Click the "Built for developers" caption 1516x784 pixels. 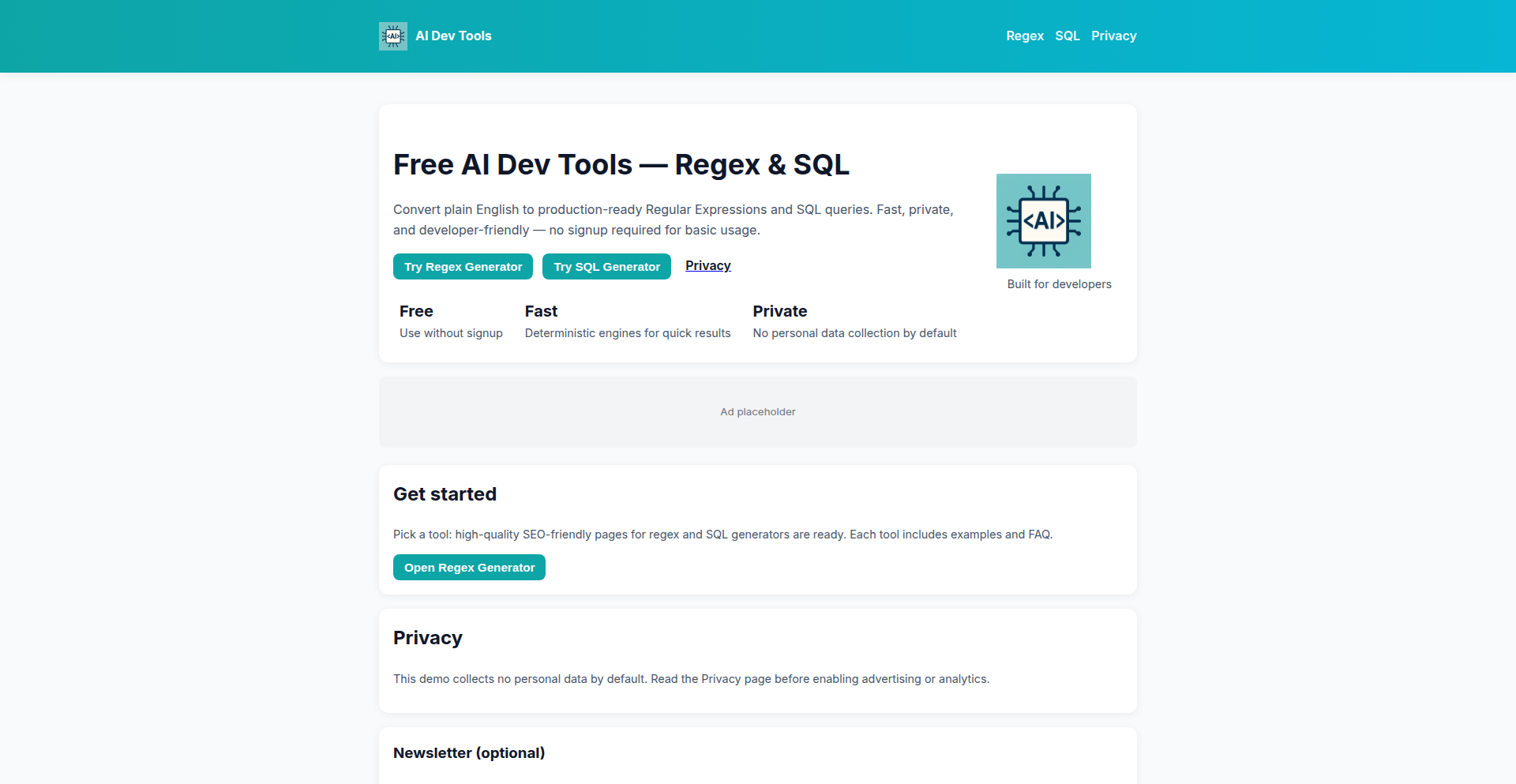coord(1058,283)
